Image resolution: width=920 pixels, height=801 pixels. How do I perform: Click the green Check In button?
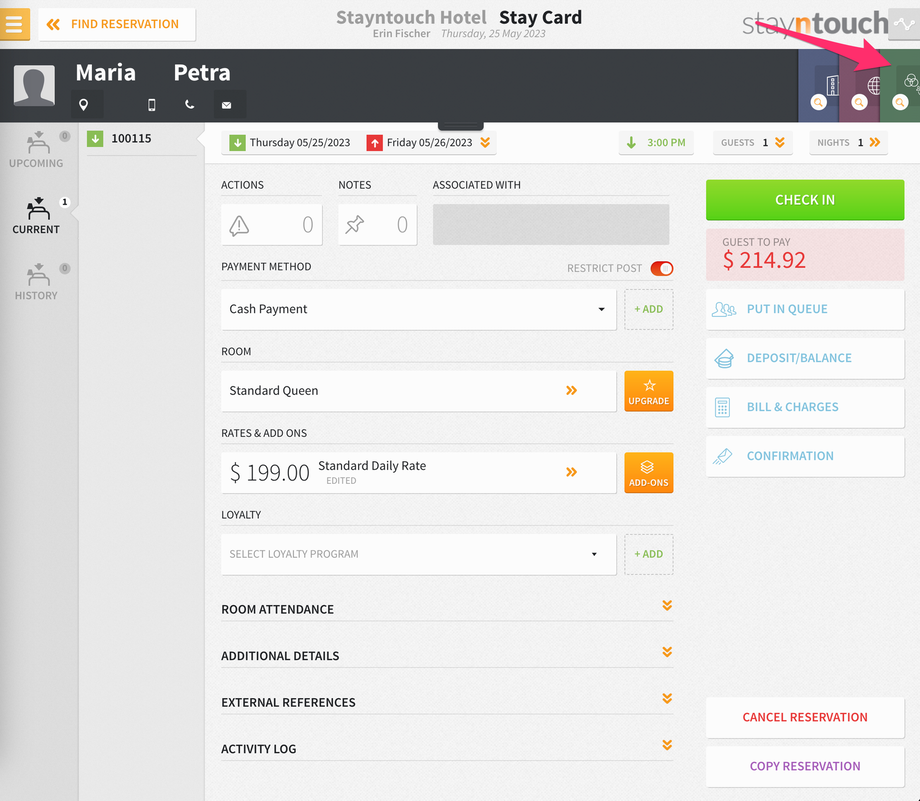coord(804,200)
